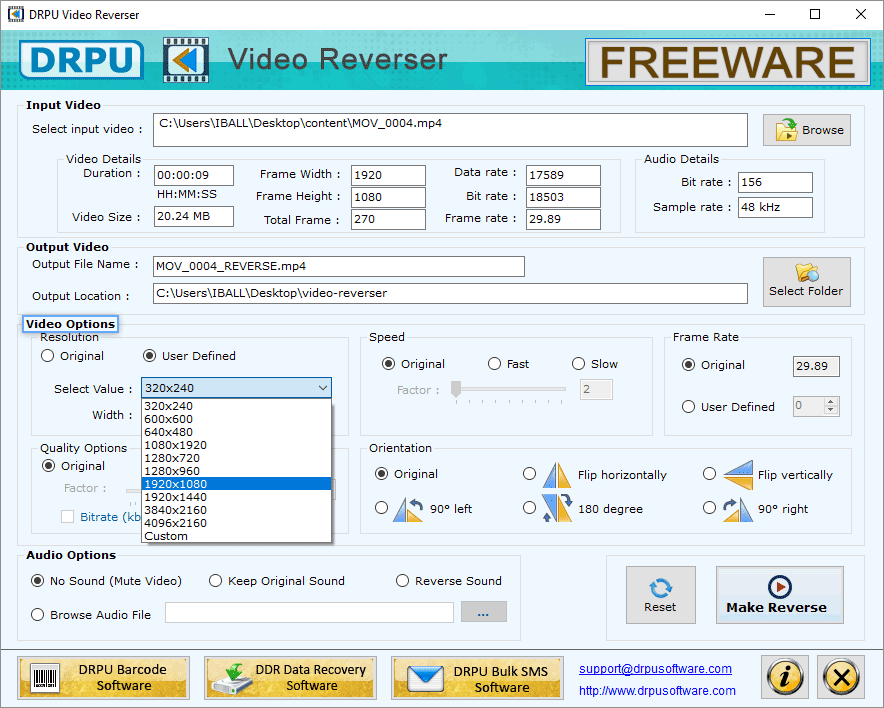Pick 3840x2160 from the resolution list
Image resolution: width=884 pixels, height=708 pixels.
point(236,510)
